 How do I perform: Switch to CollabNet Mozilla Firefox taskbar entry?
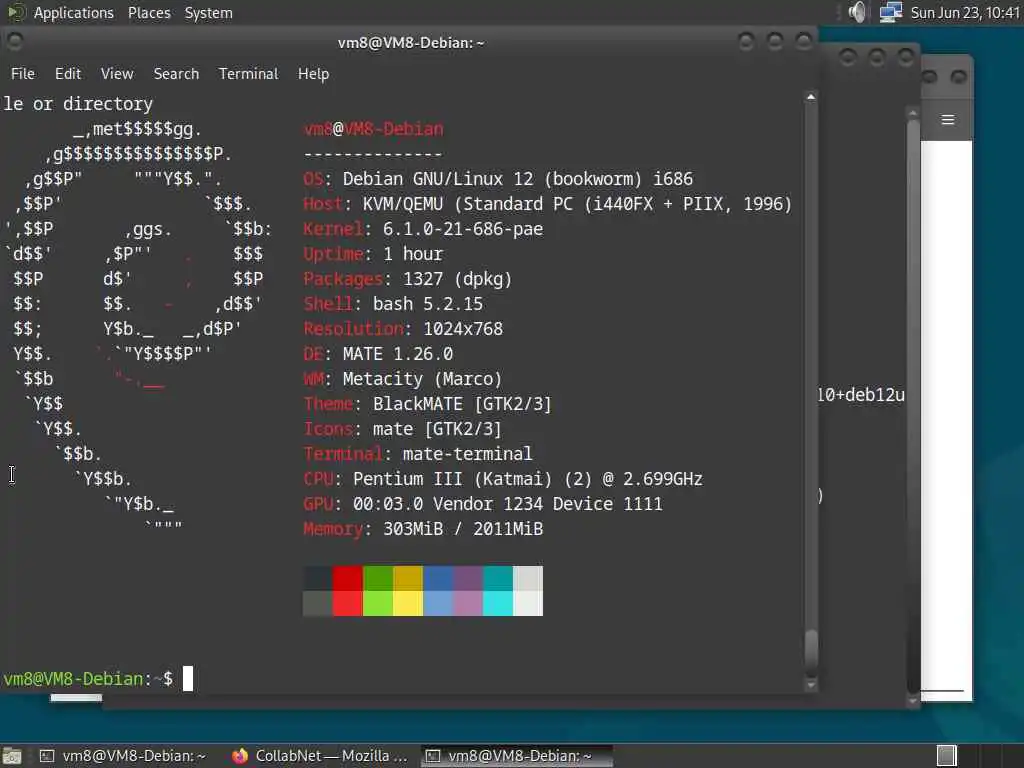(x=320, y=756)
